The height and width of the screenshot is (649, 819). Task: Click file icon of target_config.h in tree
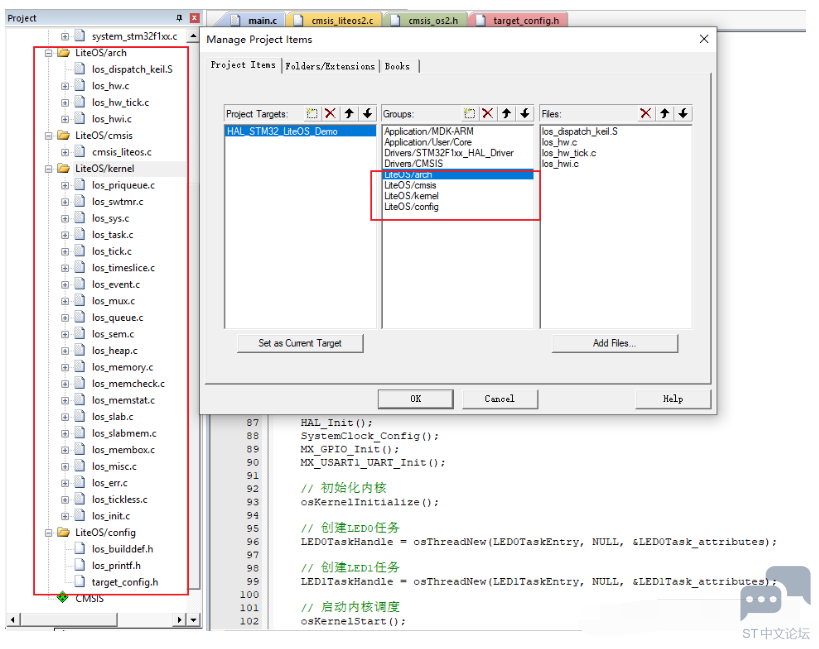(x=80, y=581)
